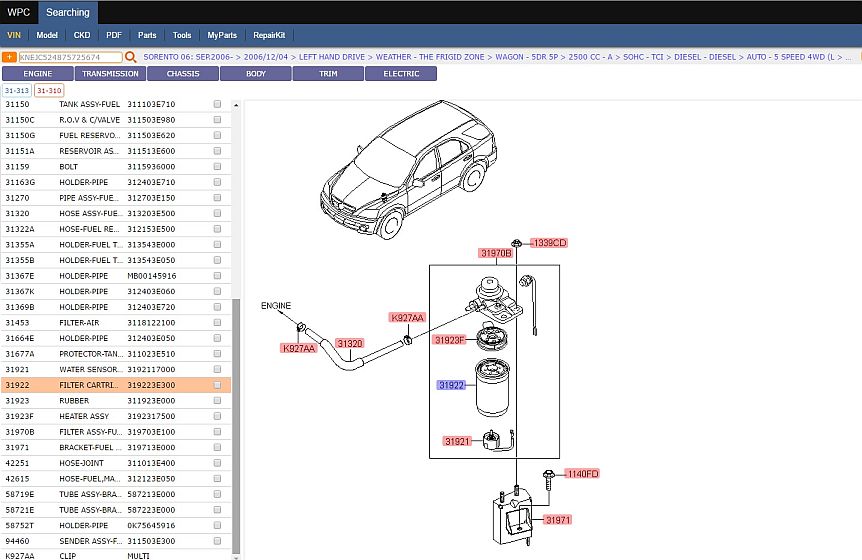This screenshot has width=862, height=560.
Task: Select the K927AA callout near ENGINE label
Action: click(299, 348)
